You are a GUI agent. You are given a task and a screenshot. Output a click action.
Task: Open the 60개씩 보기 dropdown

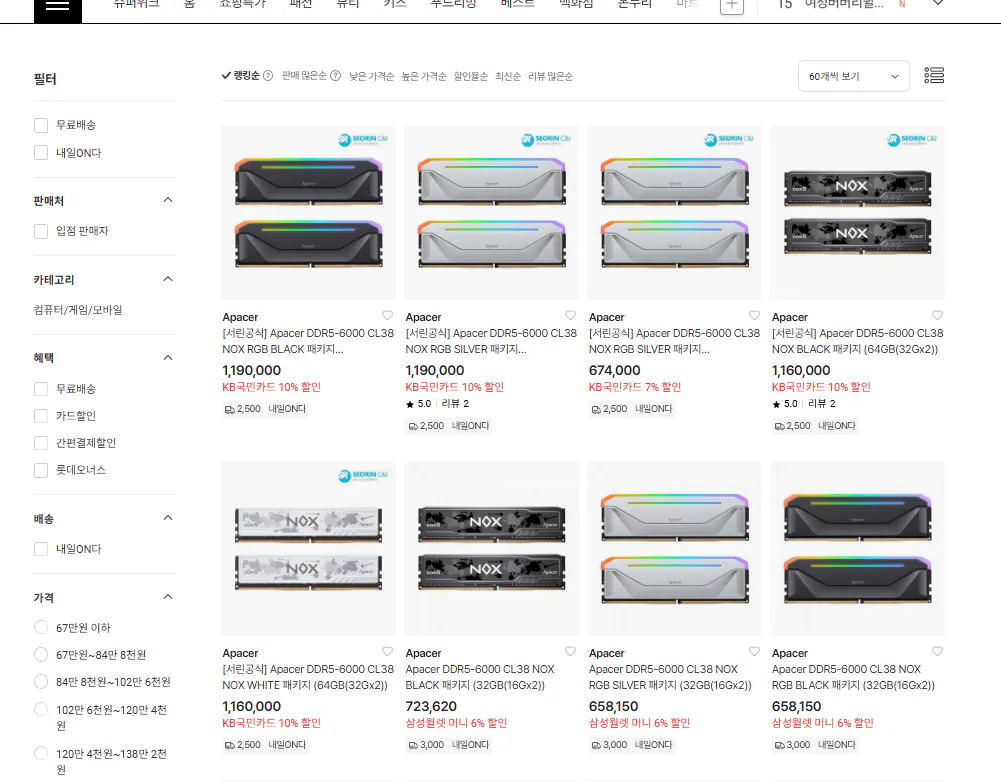tap(852, 75)
